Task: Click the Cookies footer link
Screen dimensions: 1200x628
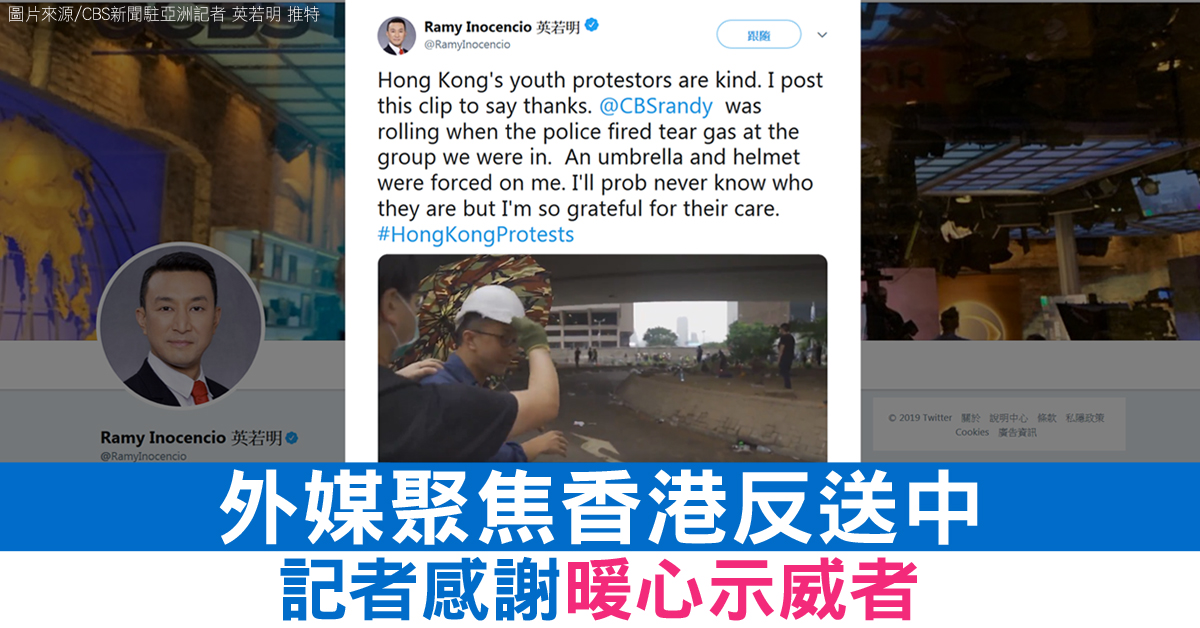Action: (x=972, y=432)
